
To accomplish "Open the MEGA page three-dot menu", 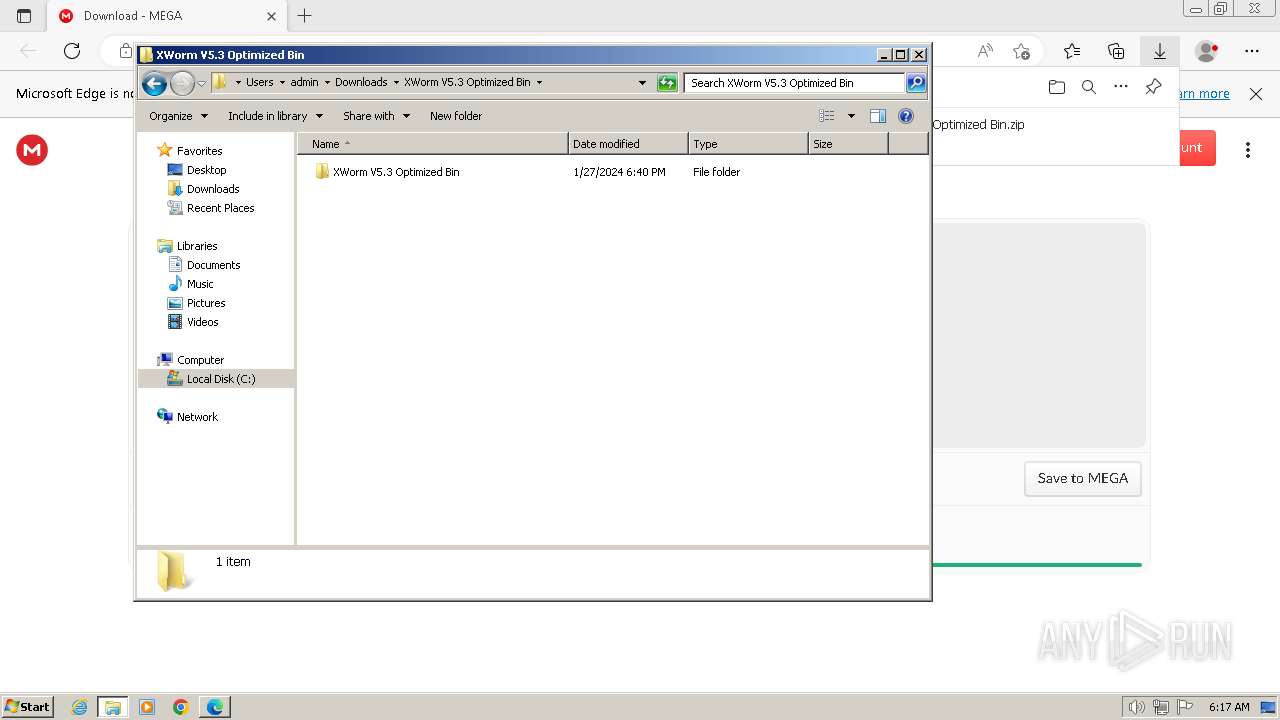I will pos(1248,150).
